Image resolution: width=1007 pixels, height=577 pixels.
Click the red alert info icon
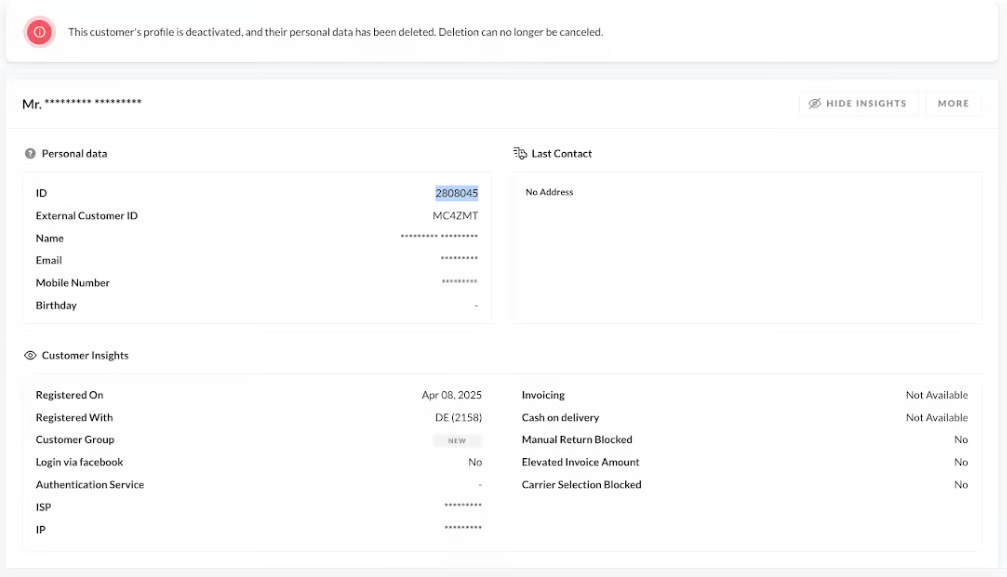tap(39, 32)
